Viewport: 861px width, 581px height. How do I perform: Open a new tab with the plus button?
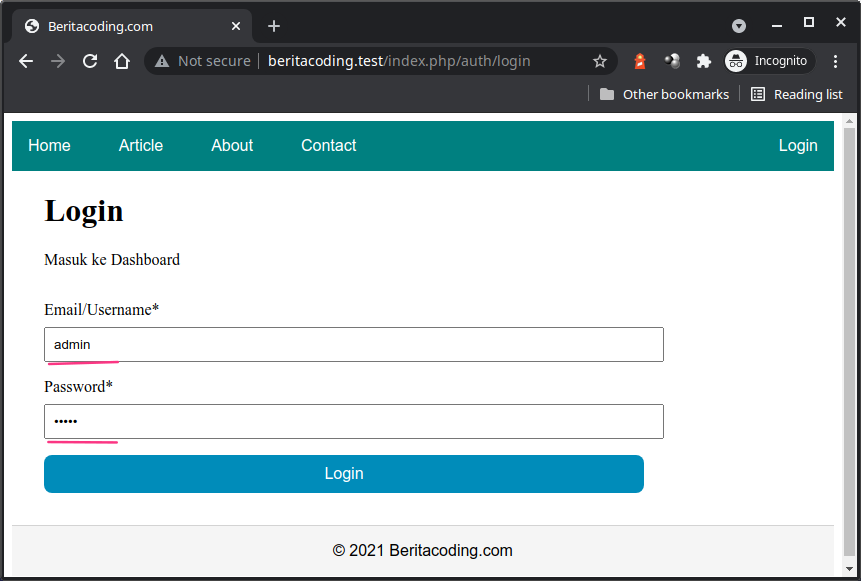[x=274, y=26]
